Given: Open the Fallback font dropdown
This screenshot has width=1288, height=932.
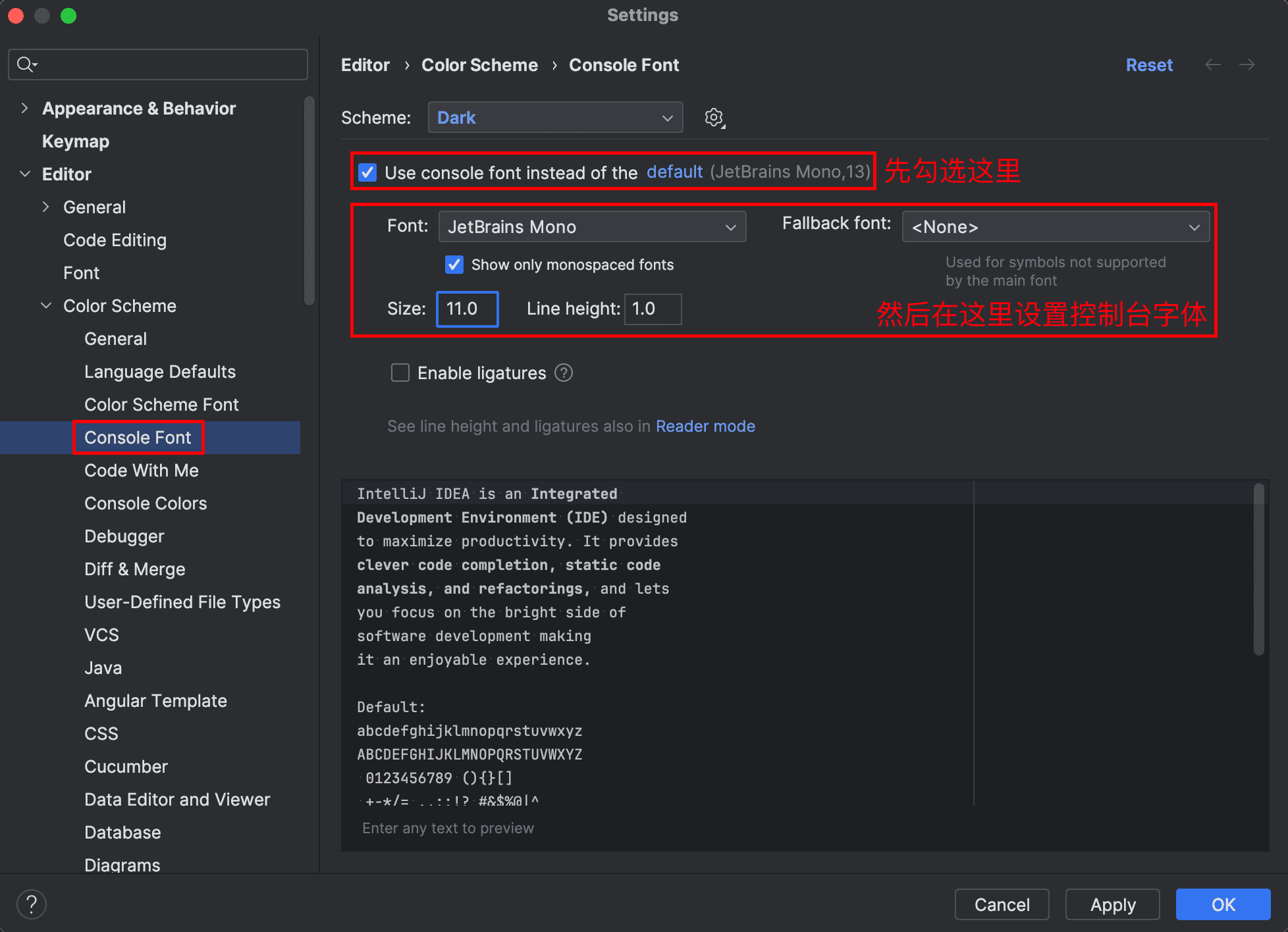Looking at the screenshot, I should [x=1056, y=227].
